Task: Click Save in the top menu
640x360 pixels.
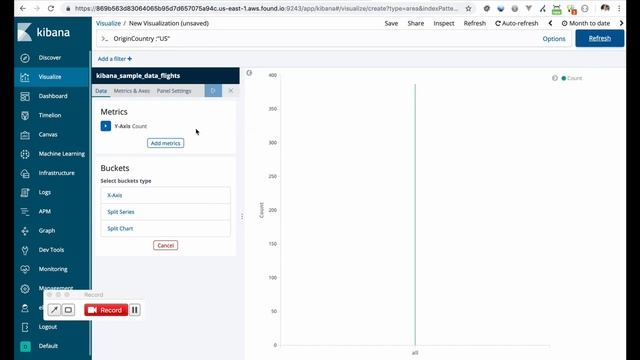Action: click(x=391, y=23)
